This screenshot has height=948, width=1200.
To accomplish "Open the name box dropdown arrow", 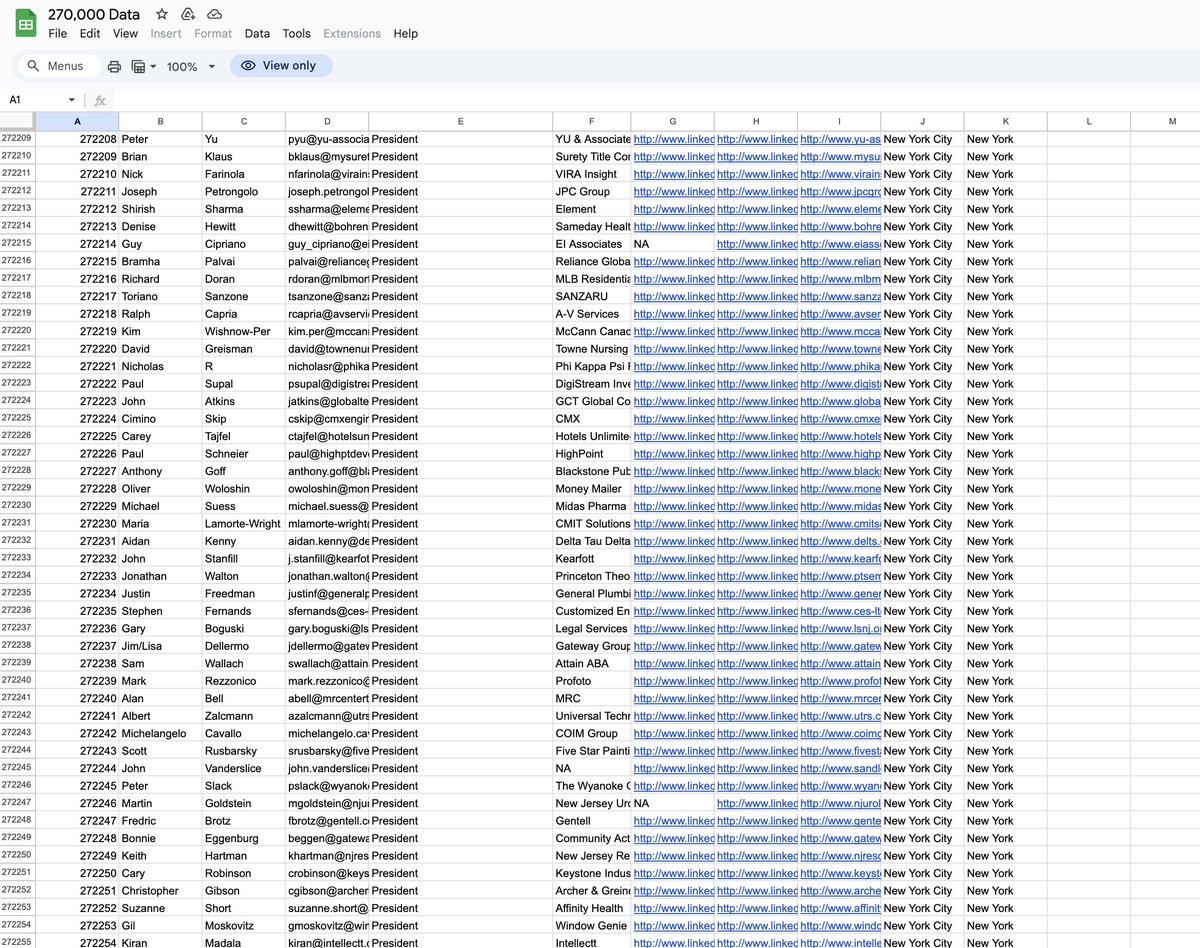I will pos(71,100).
